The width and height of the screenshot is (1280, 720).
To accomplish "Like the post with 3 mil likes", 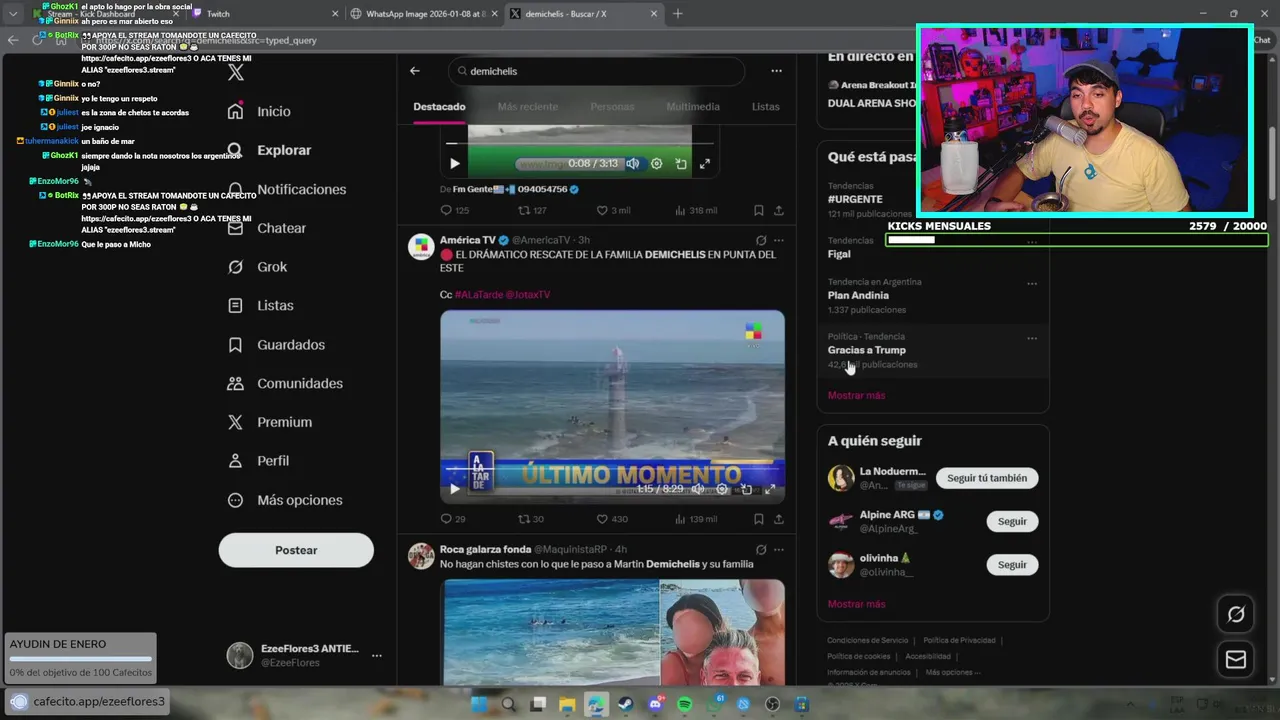I will pyautogui.click(x=613, y=211).
